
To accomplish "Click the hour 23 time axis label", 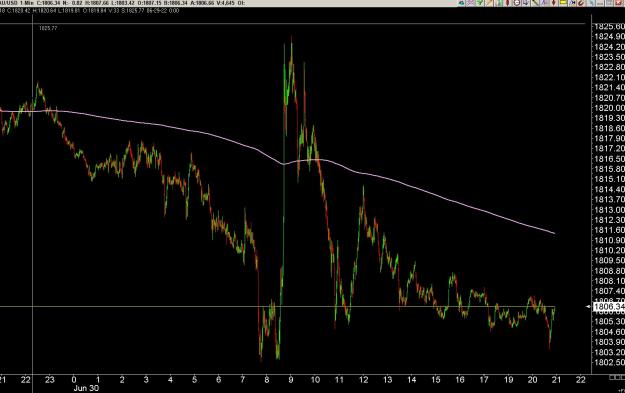I will [49, 380].
